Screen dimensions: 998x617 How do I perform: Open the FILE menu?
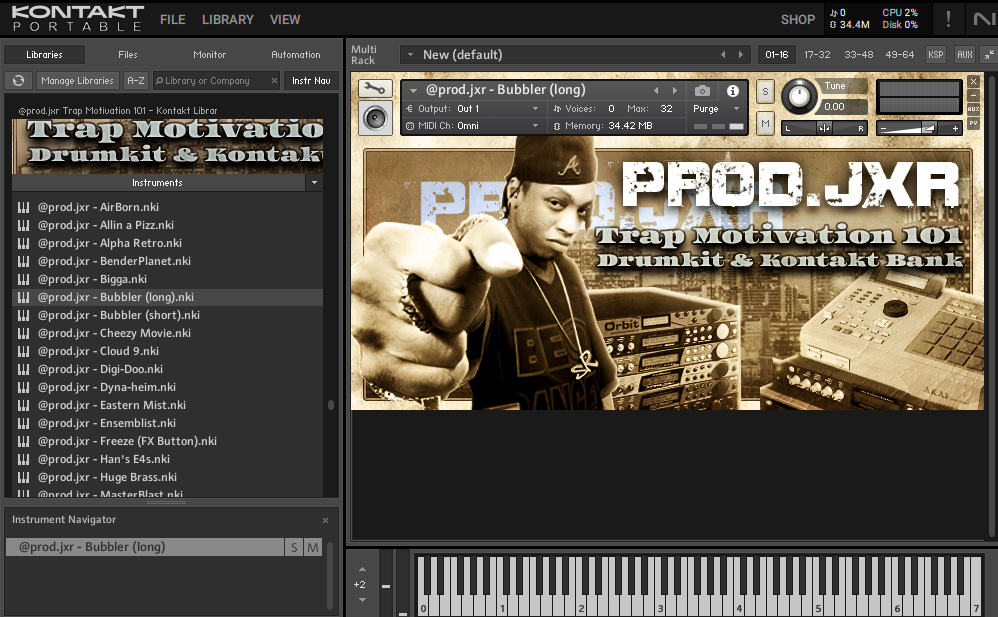pos(172,20)
